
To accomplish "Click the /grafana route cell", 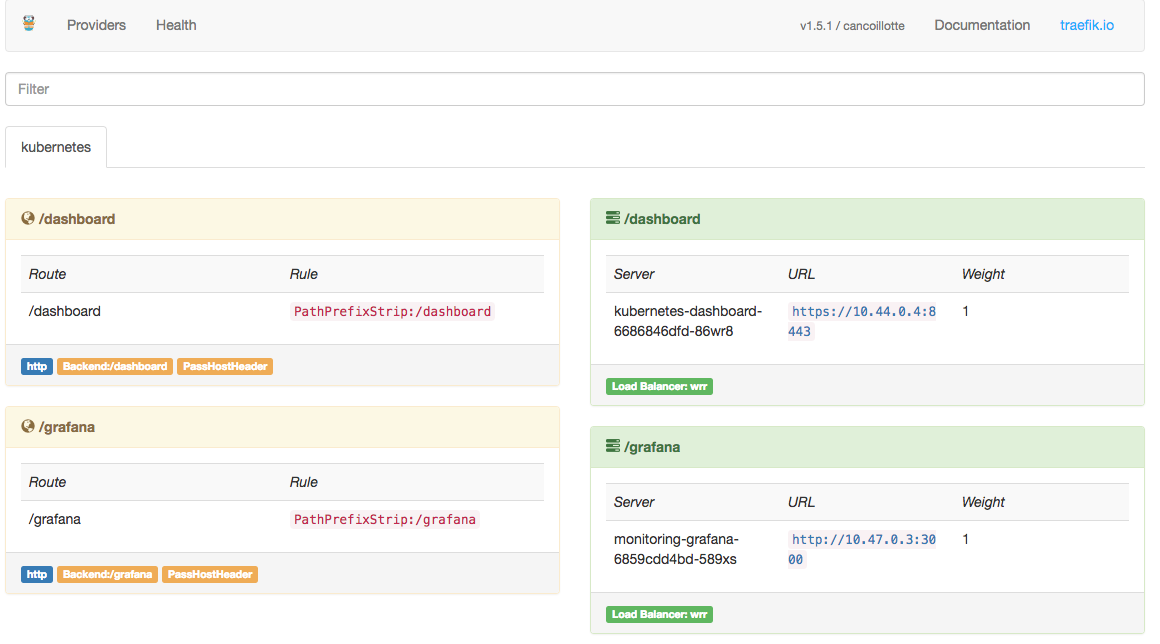I will point(55,519).
